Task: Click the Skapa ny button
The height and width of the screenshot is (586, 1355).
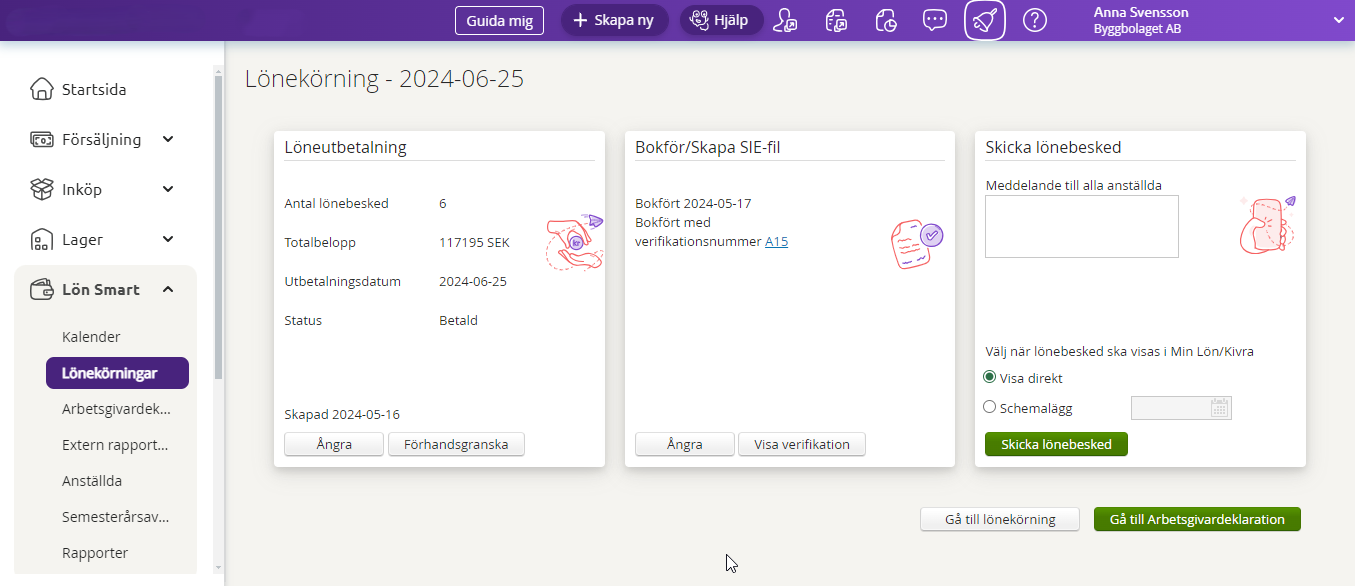Action: [x=614, y=20]
